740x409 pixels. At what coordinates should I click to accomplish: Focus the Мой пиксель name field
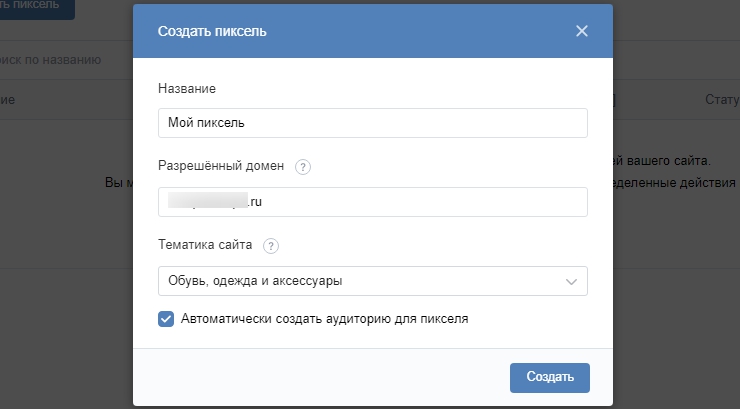coord(372,123)
